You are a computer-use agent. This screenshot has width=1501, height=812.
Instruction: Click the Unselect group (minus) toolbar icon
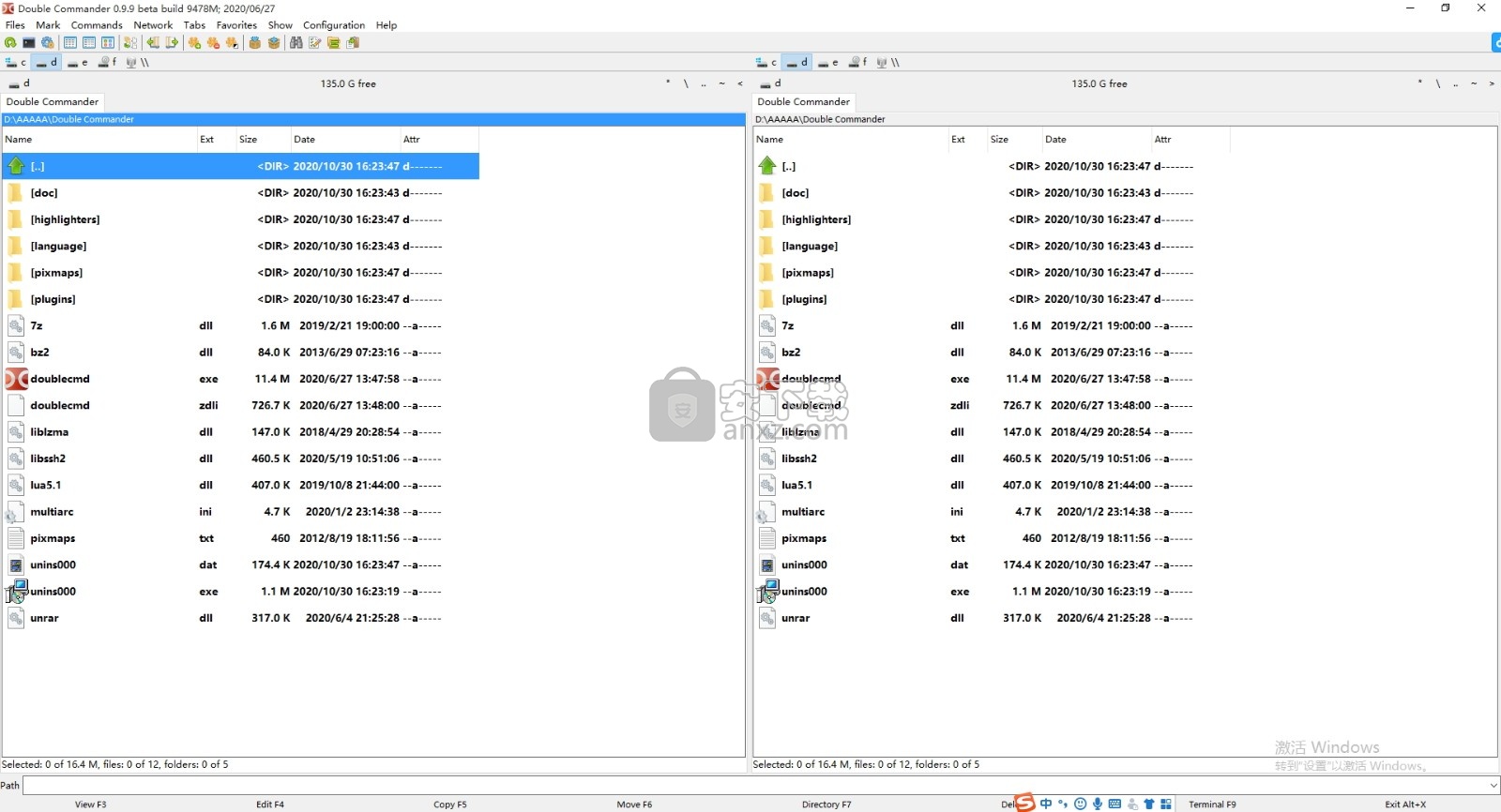click(x=213, y=43)
